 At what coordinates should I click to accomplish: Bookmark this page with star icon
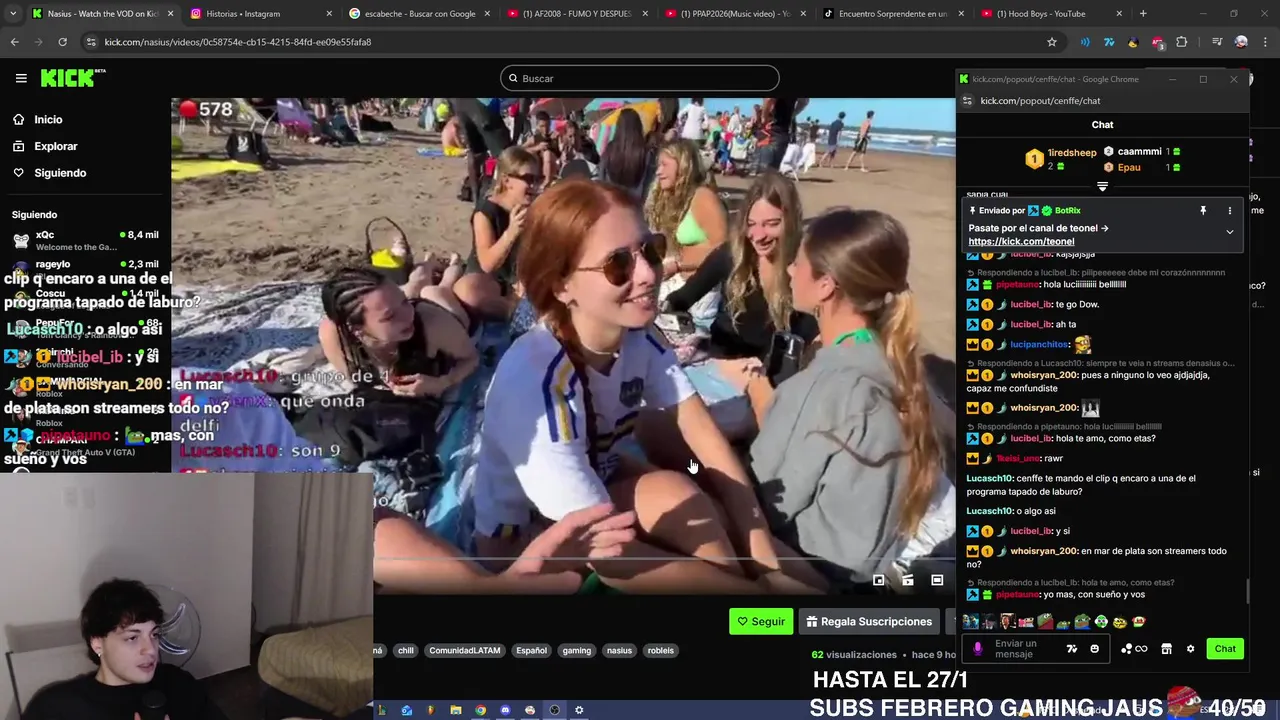[x=1052, y=42]
